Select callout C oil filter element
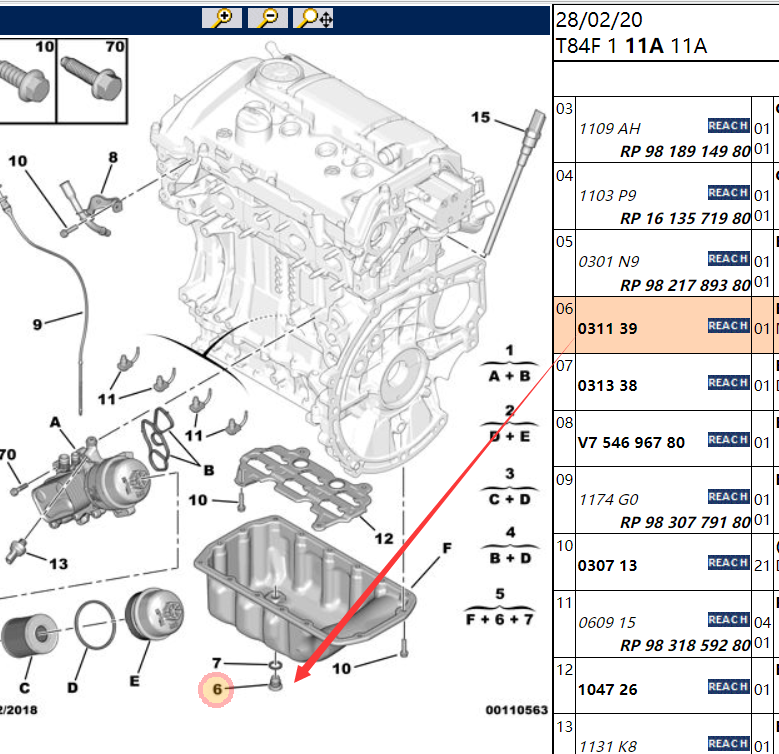Screen dimensions: 779x754 click(x=24, y=688)
